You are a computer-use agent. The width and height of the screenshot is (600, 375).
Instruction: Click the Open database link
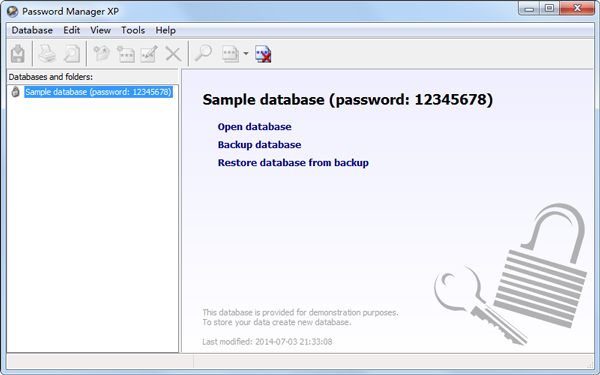coord(254,127)
